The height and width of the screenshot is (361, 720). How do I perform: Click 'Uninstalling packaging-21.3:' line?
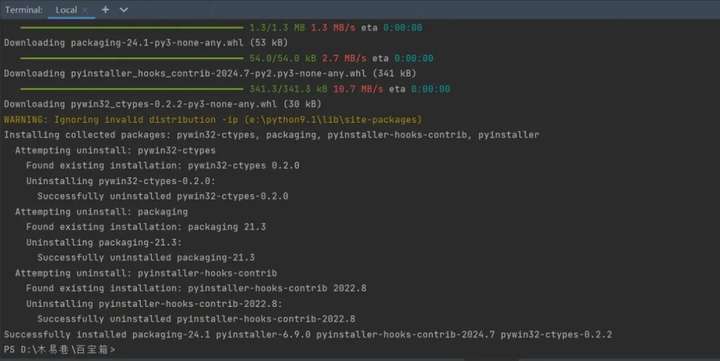(x=104, y=242)
